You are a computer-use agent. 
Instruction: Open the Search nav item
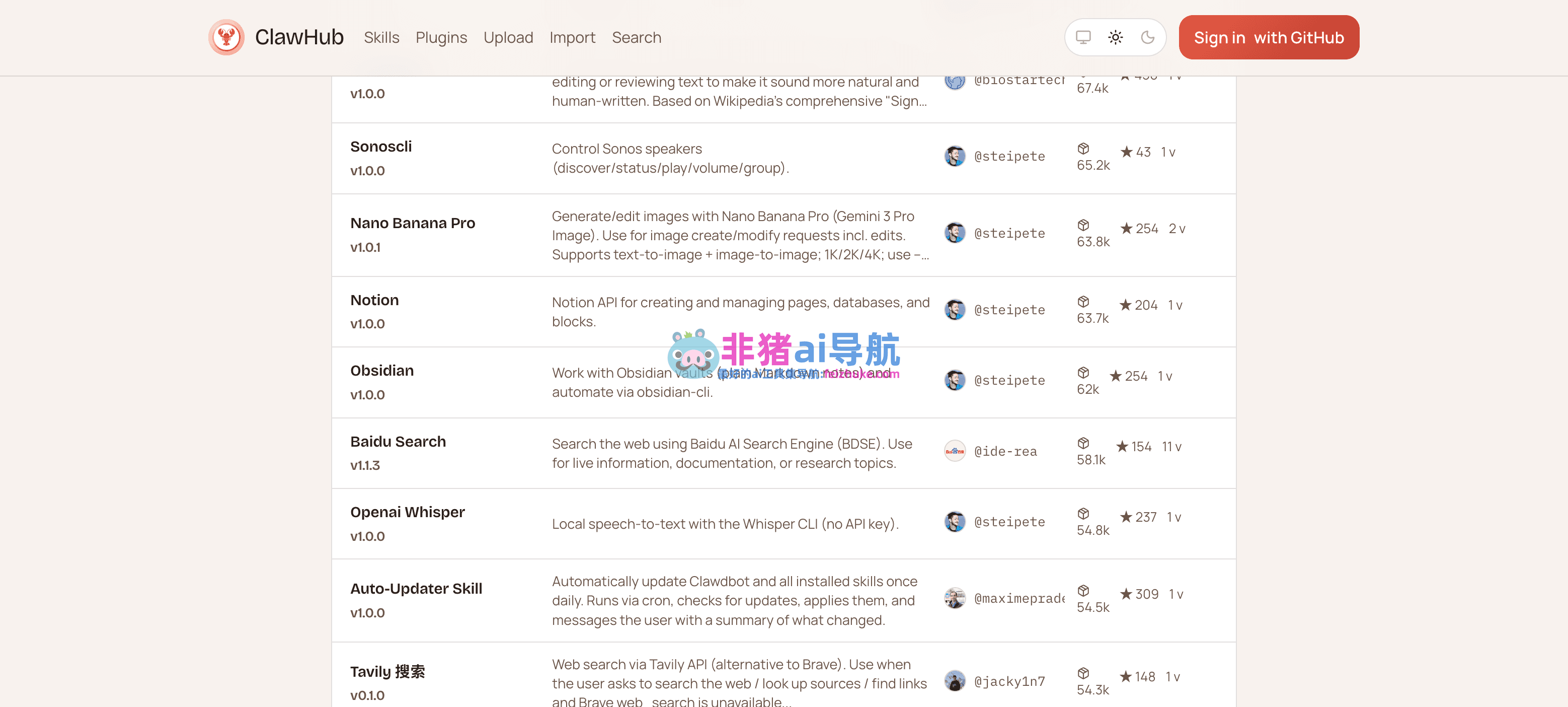click(x=636, y=37)
